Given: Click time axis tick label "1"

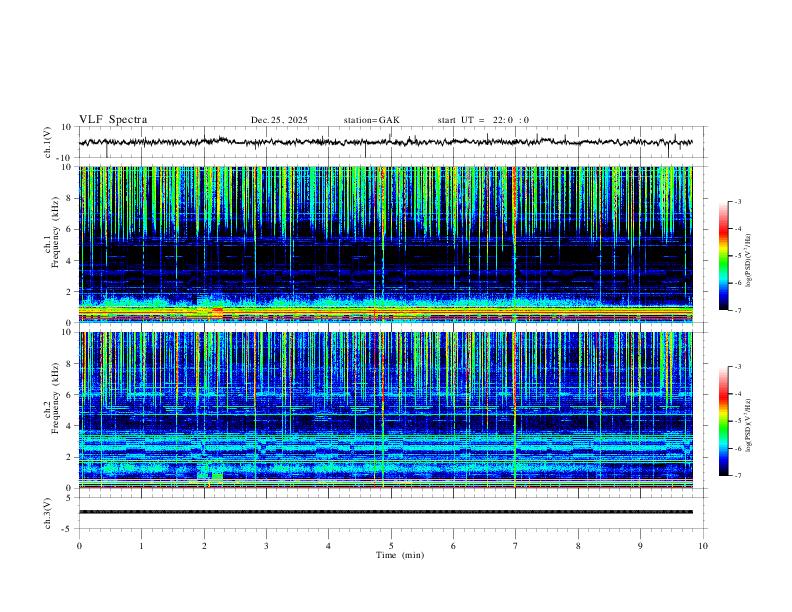Looking at the screenshot, I should 141,546.
